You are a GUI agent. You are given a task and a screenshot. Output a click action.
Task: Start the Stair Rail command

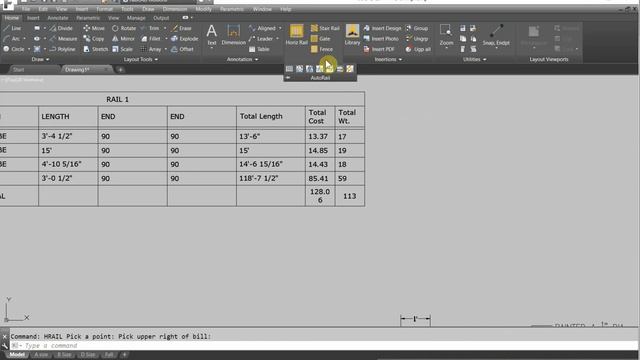coord(325,28)
